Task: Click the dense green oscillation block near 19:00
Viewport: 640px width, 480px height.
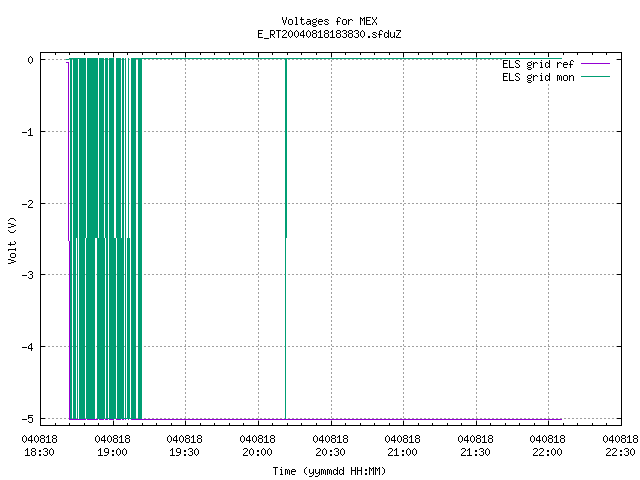Action: (x=105, y=239)
